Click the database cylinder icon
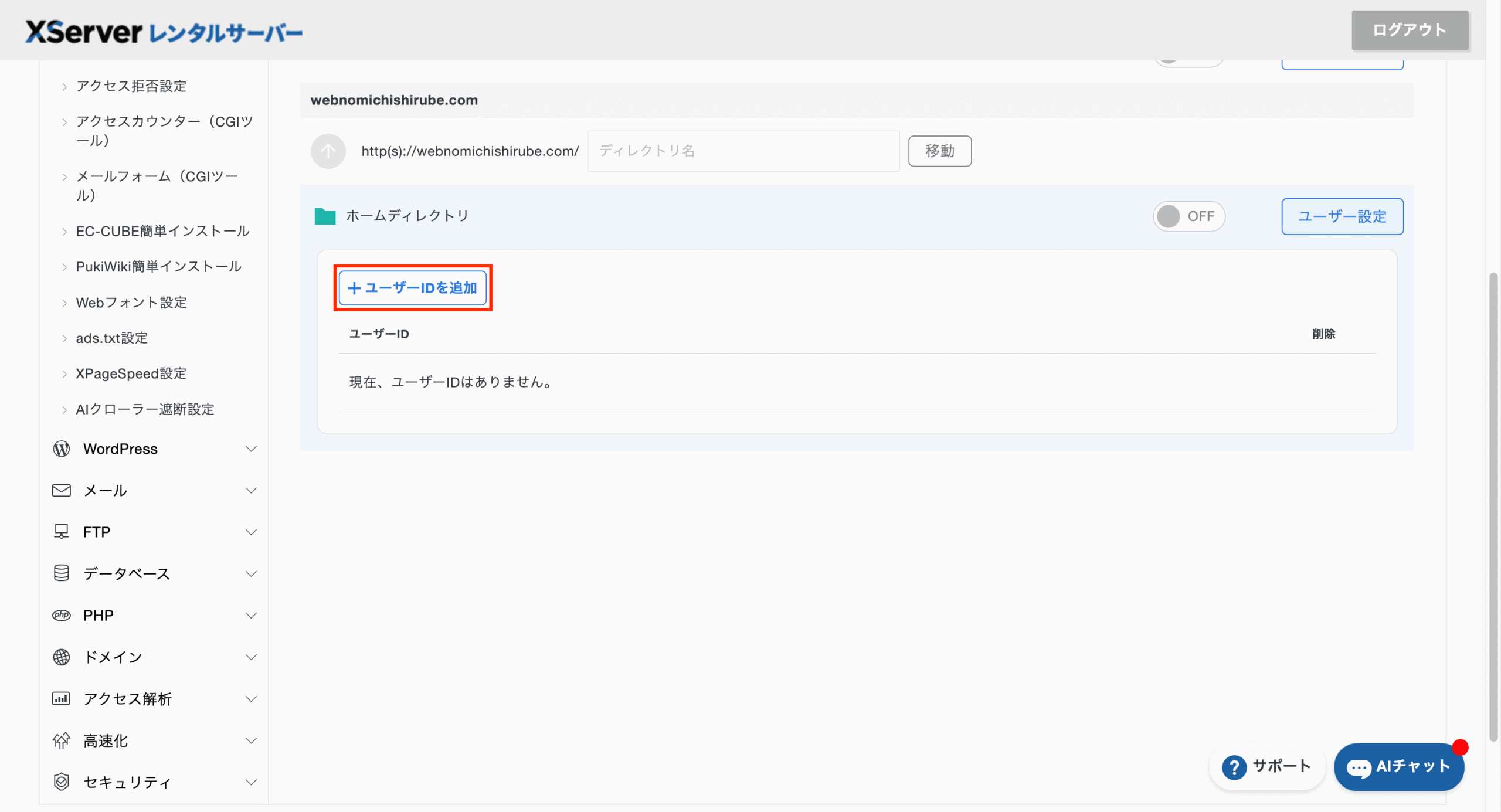 tap(62, 573)
